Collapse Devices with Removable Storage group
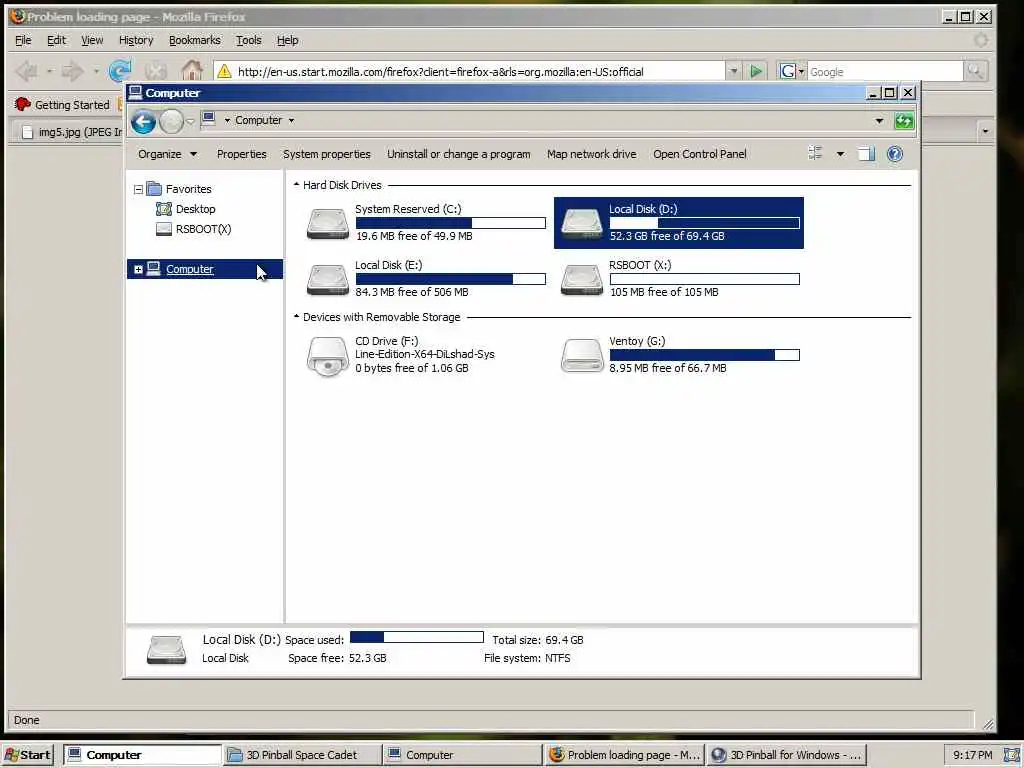The height and width of the screenshot is (768, 1024). tap(296, 317)
